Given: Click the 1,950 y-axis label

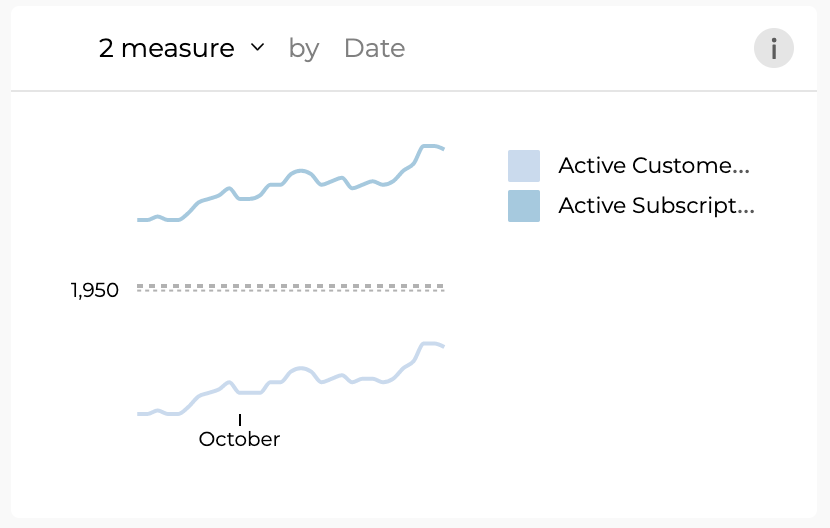Looking at the screenshot, I should (95, 290).
